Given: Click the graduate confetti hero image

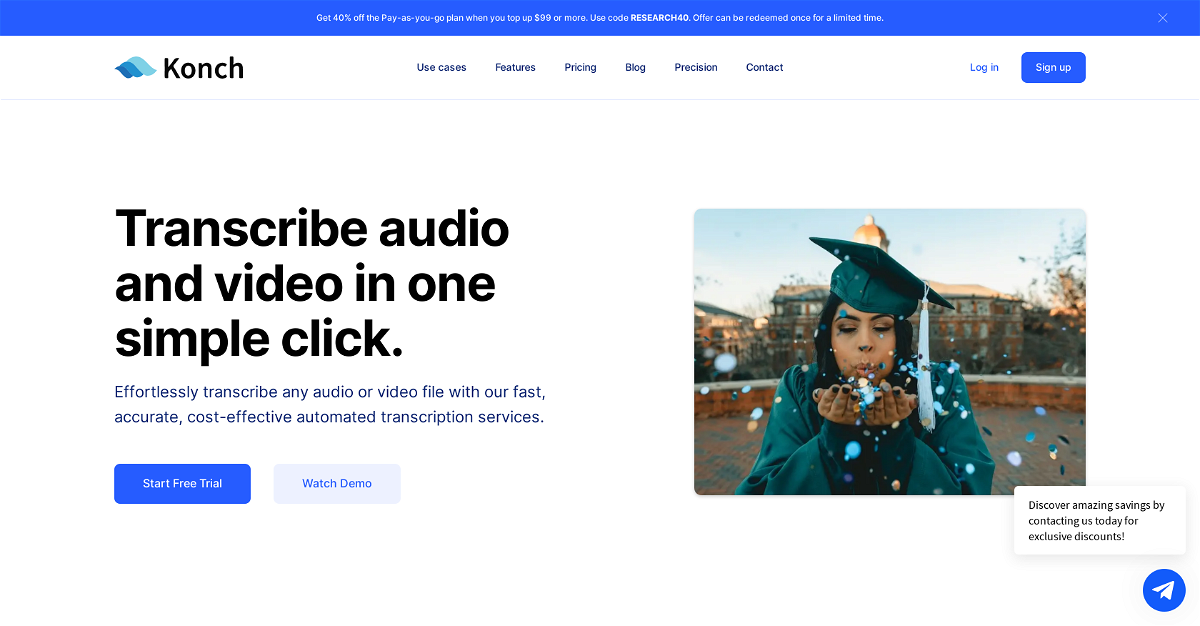Looking at the screenshot, I should 890,352.
